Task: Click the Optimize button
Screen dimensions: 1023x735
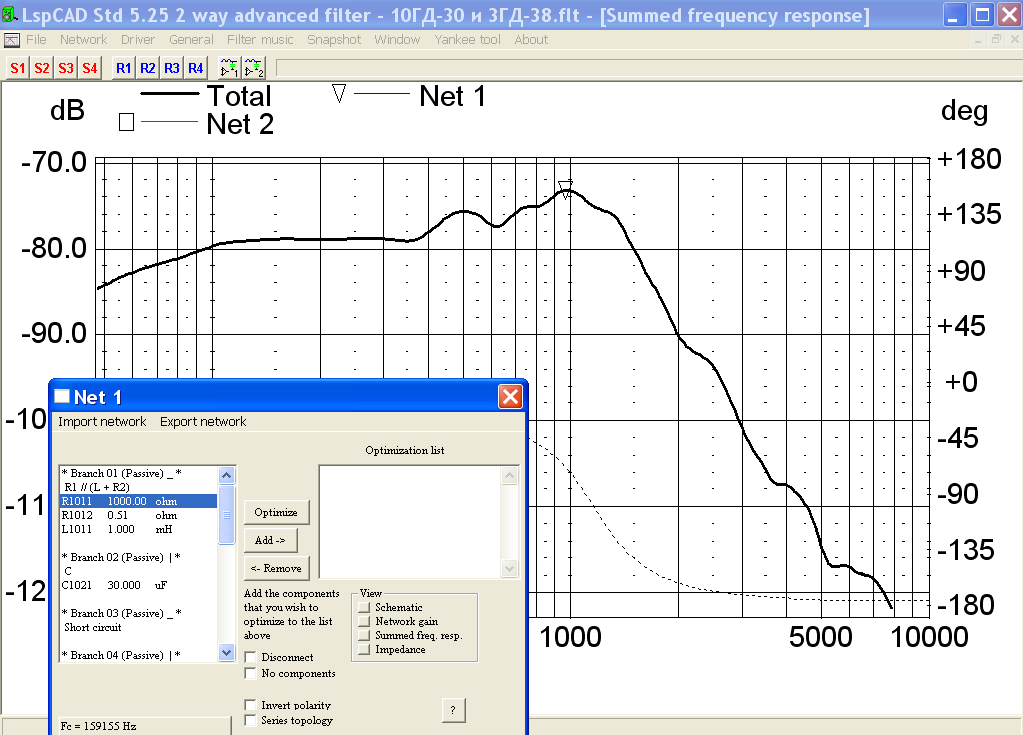Action: 276,513
